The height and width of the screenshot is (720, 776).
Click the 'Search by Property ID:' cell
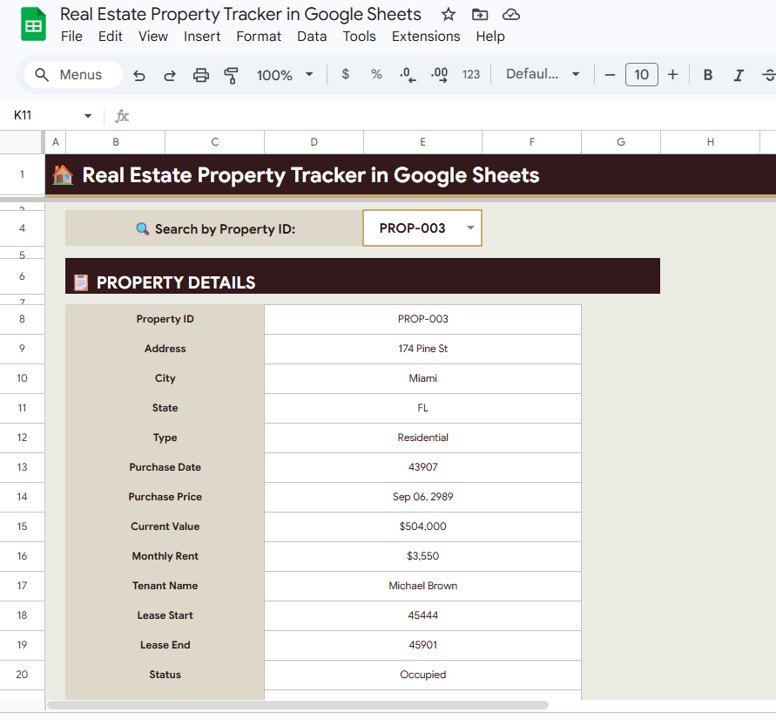click(x=214, y=228)
